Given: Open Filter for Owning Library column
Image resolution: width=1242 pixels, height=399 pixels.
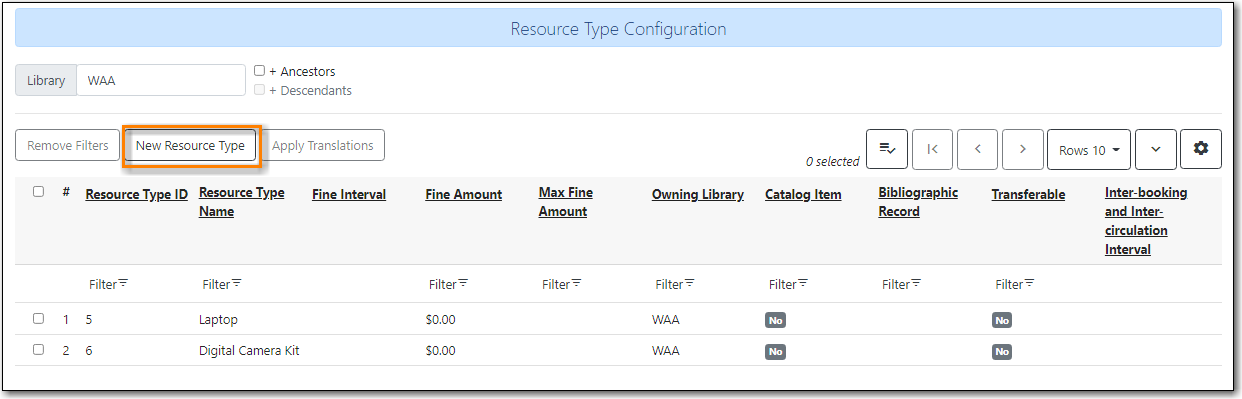Looking at the screenshot, I should 675,284.
